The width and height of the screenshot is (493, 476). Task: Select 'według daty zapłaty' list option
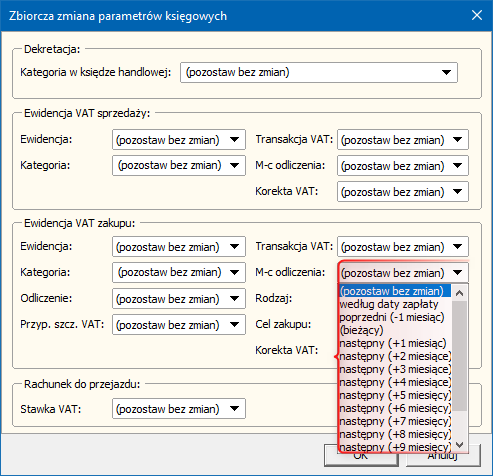[395, 304]
